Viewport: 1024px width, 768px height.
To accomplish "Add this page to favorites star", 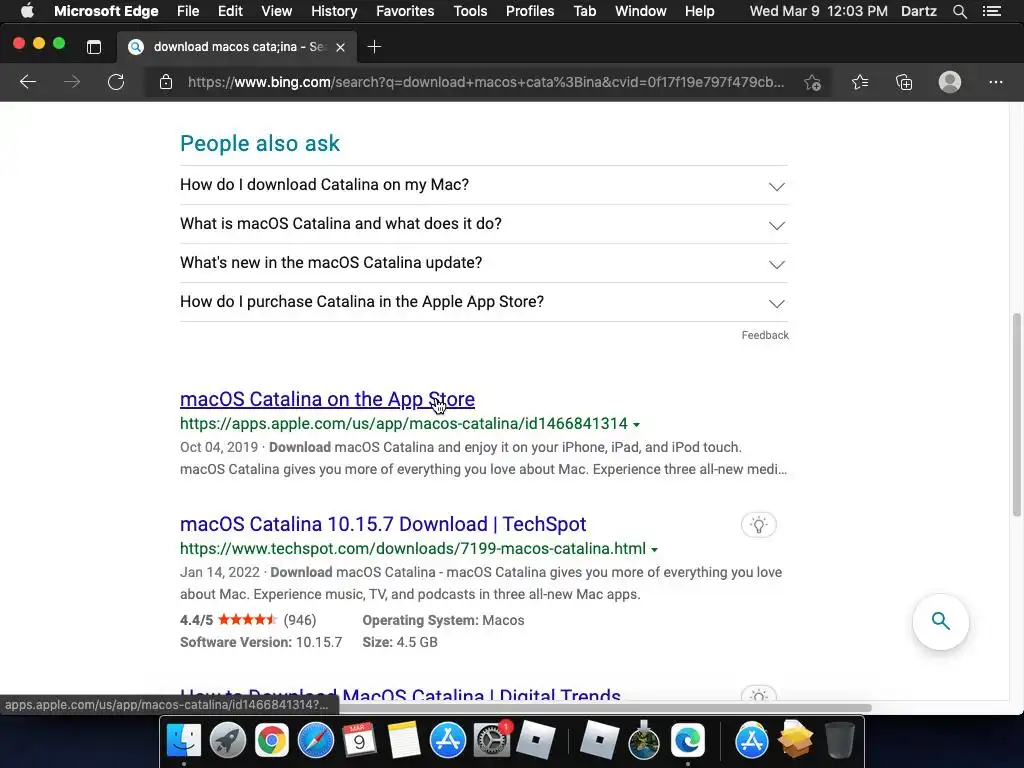I will coord(812,82).
